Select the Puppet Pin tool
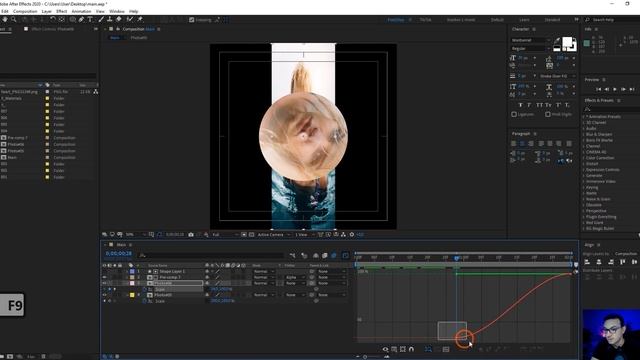The image size is (640, 360). [x=140, y=19]
